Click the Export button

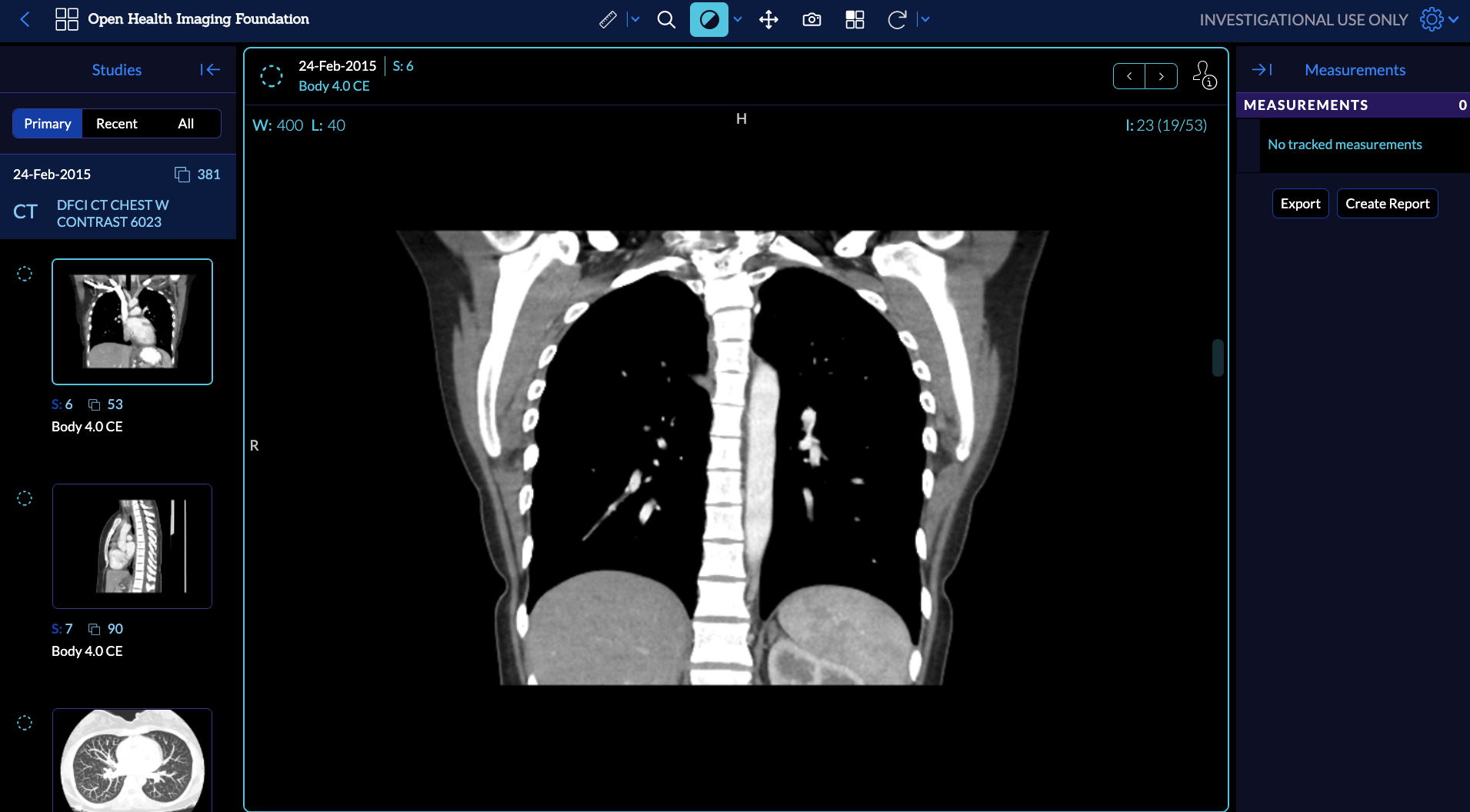tap(1300, 203)
